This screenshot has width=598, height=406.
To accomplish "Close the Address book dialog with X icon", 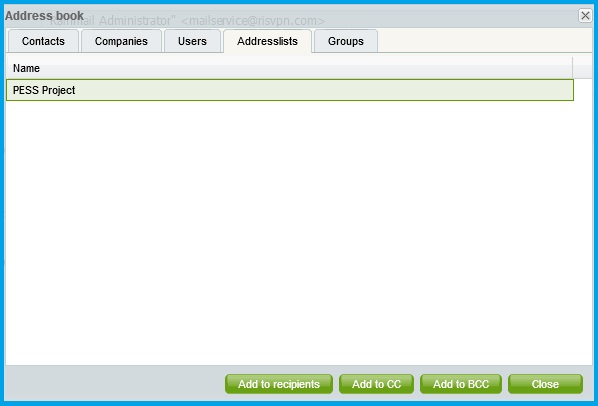I will pos(585,16).
